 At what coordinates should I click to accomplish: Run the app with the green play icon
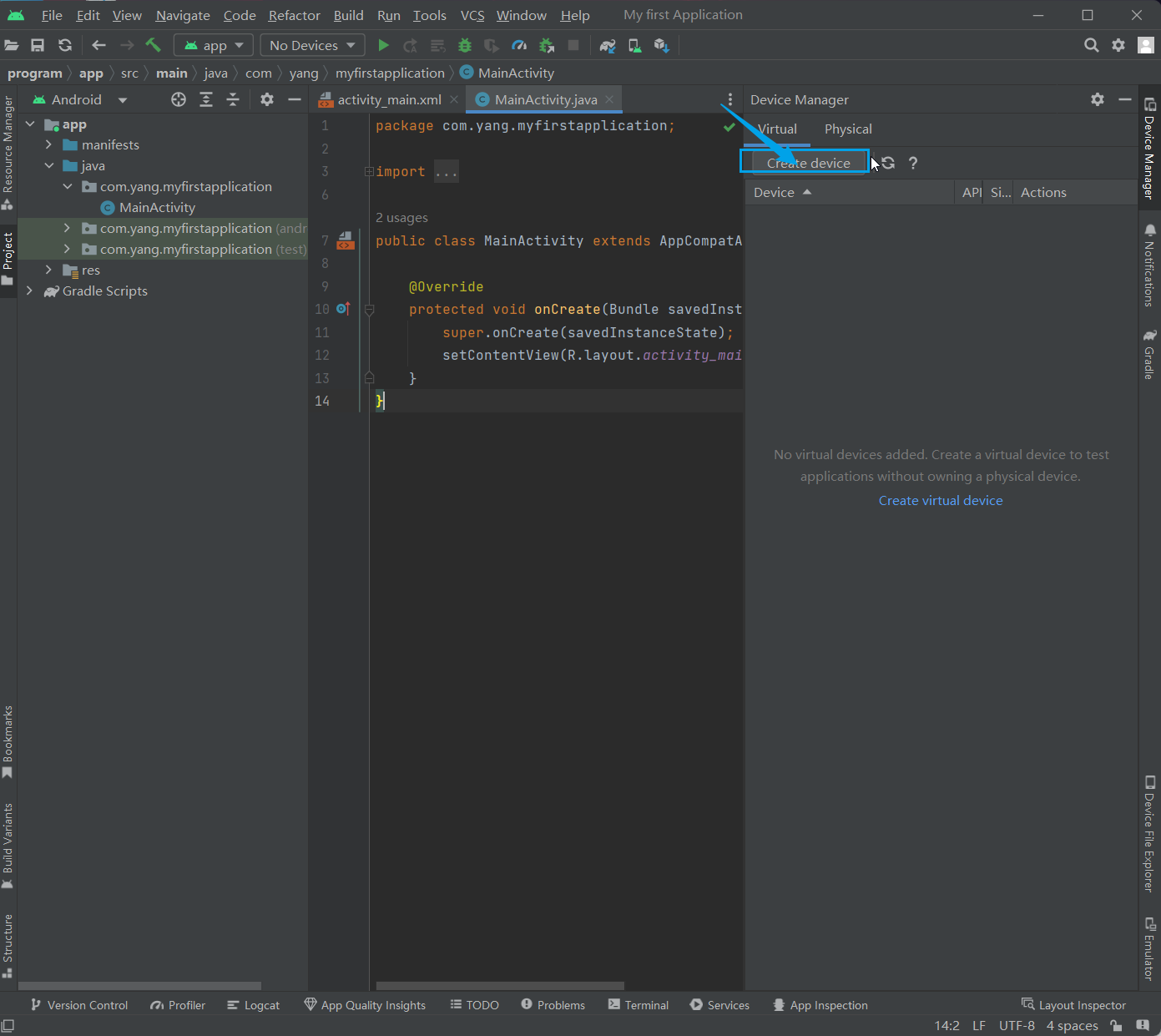pos(383,45)
